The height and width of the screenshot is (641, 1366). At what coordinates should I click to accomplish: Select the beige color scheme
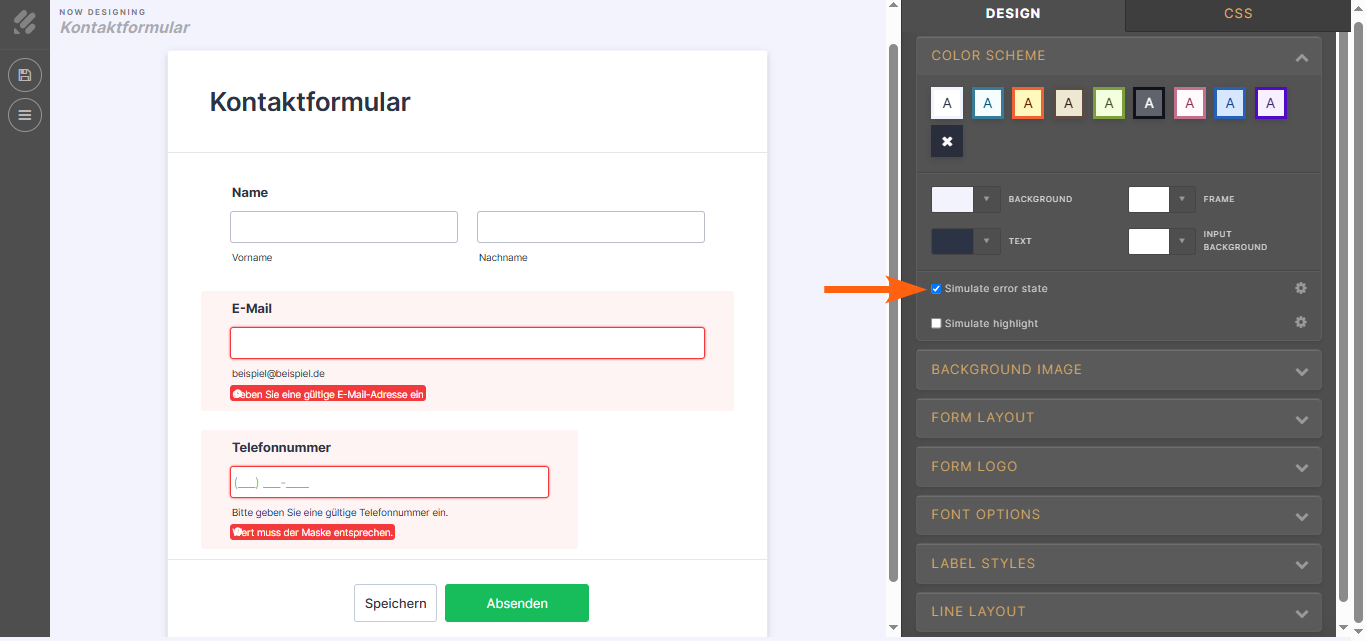click(1068, 102)
